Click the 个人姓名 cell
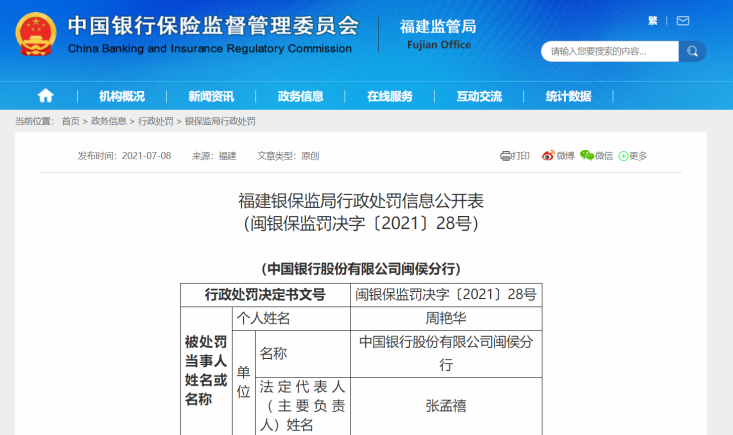733x435 pixels. pos(291,319)
